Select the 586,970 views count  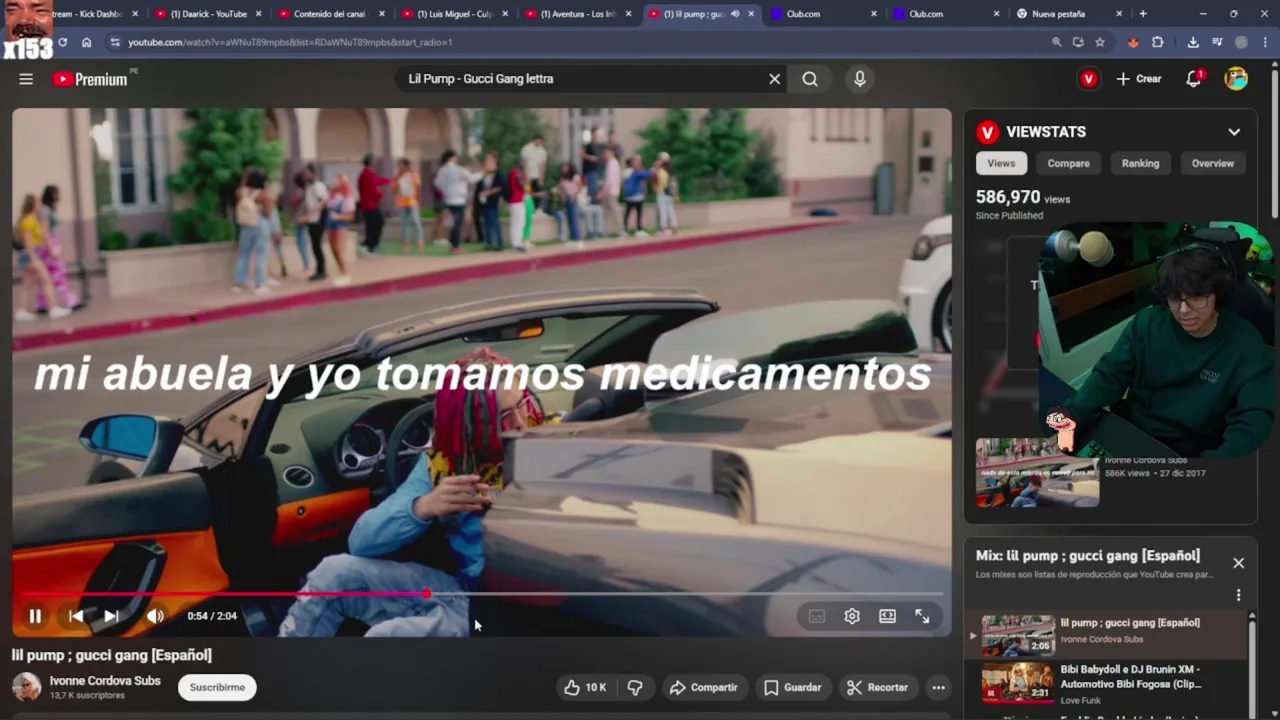[x=1008, y=197]
